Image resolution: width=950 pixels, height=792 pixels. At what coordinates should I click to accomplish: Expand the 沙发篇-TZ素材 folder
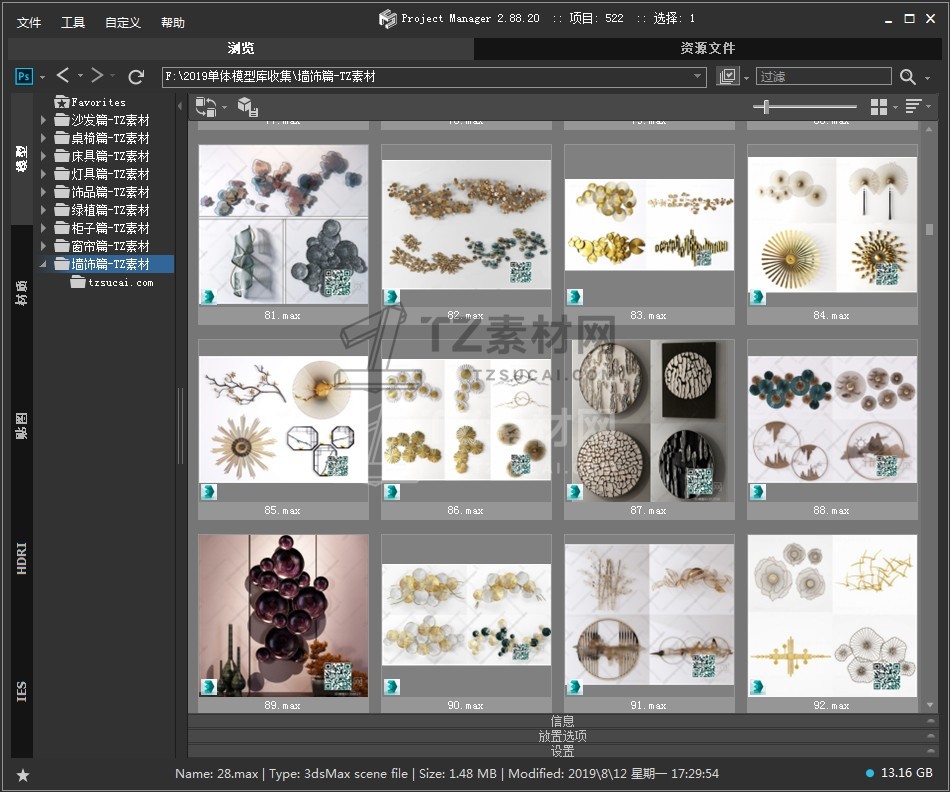pos(43,120)
